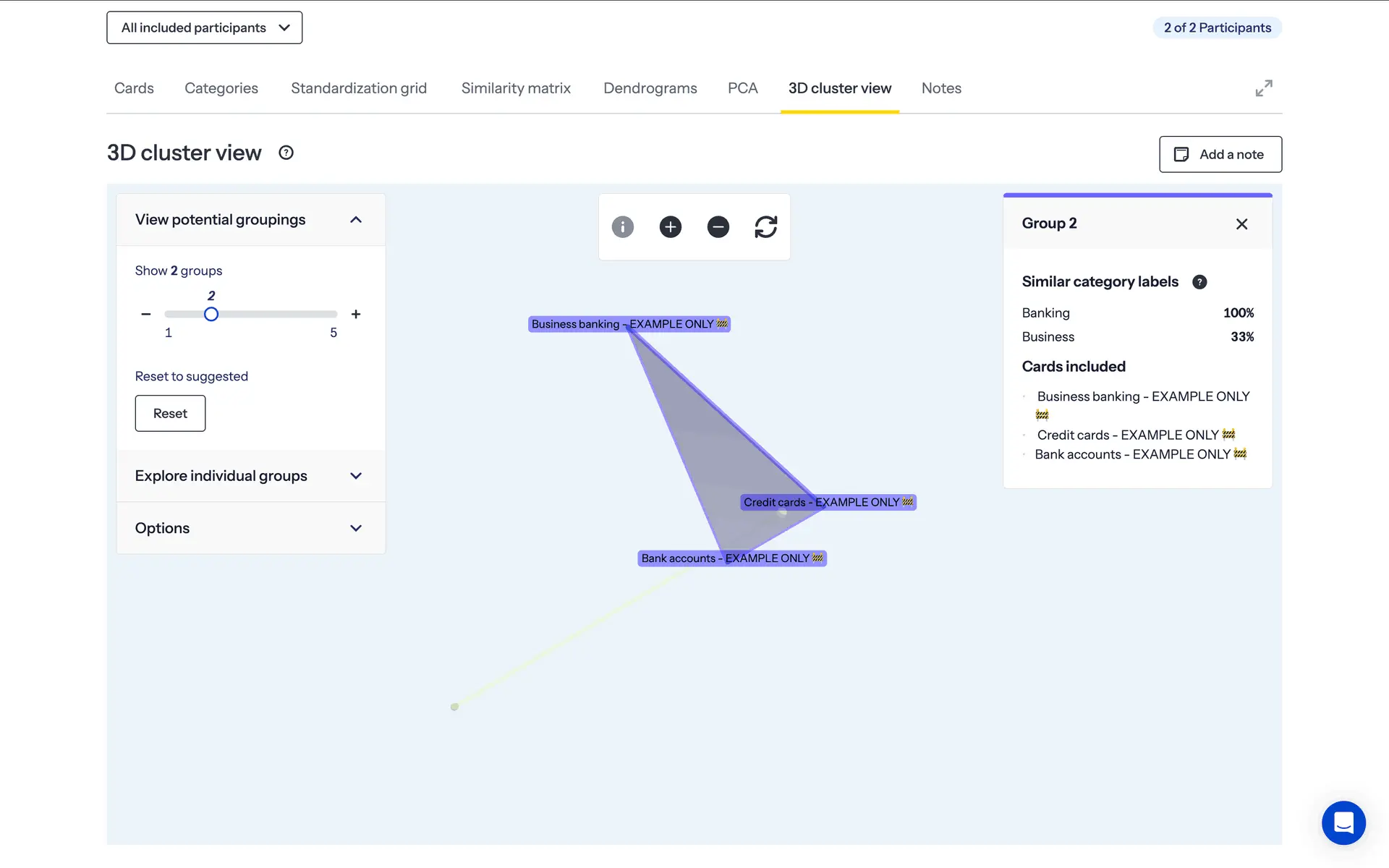
Task: Click the Add a note button
Action: [1220, 154]
